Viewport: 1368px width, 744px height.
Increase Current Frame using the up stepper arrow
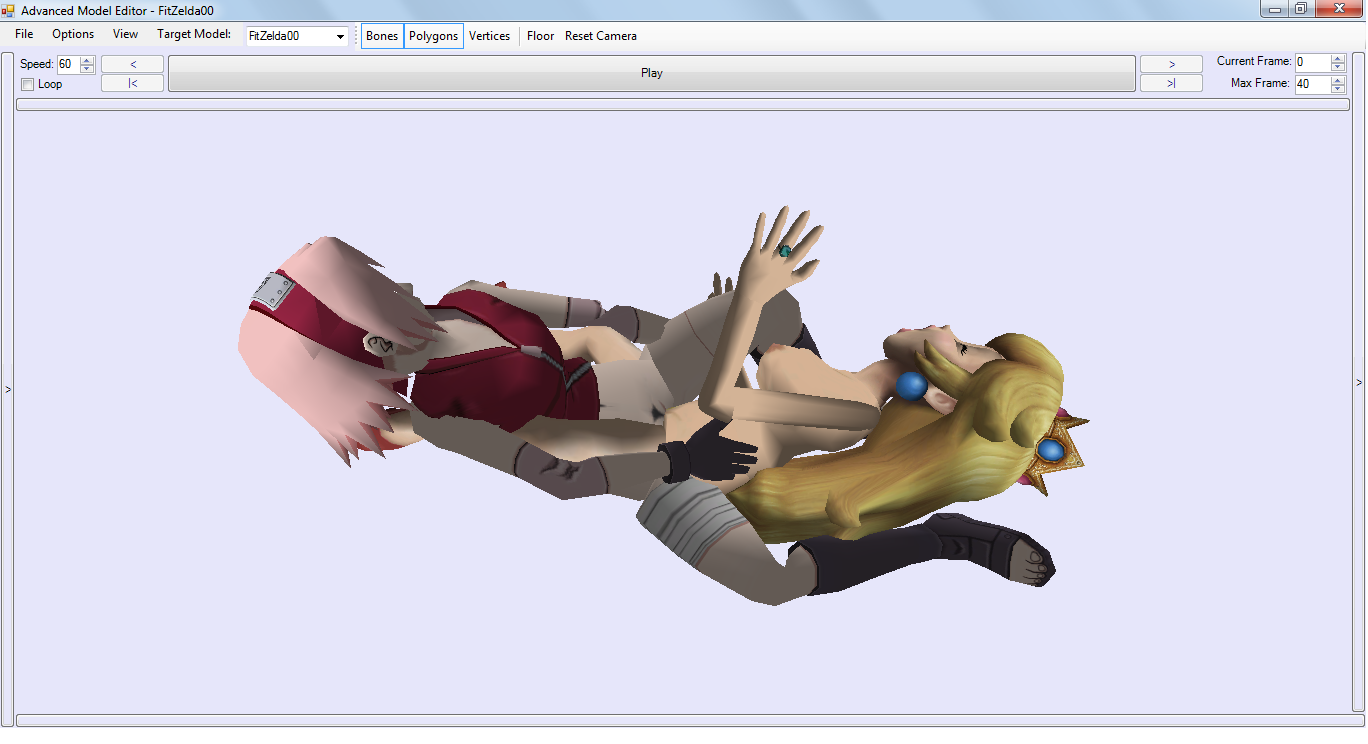[1338, 58]
